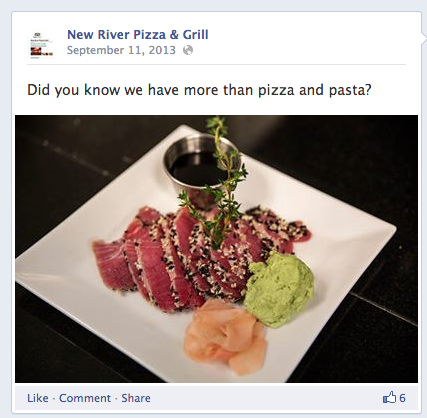The image size is (427, 418).
Task: Open New River Pizza & Grill profile picture
Action: (x=40, y=45)
